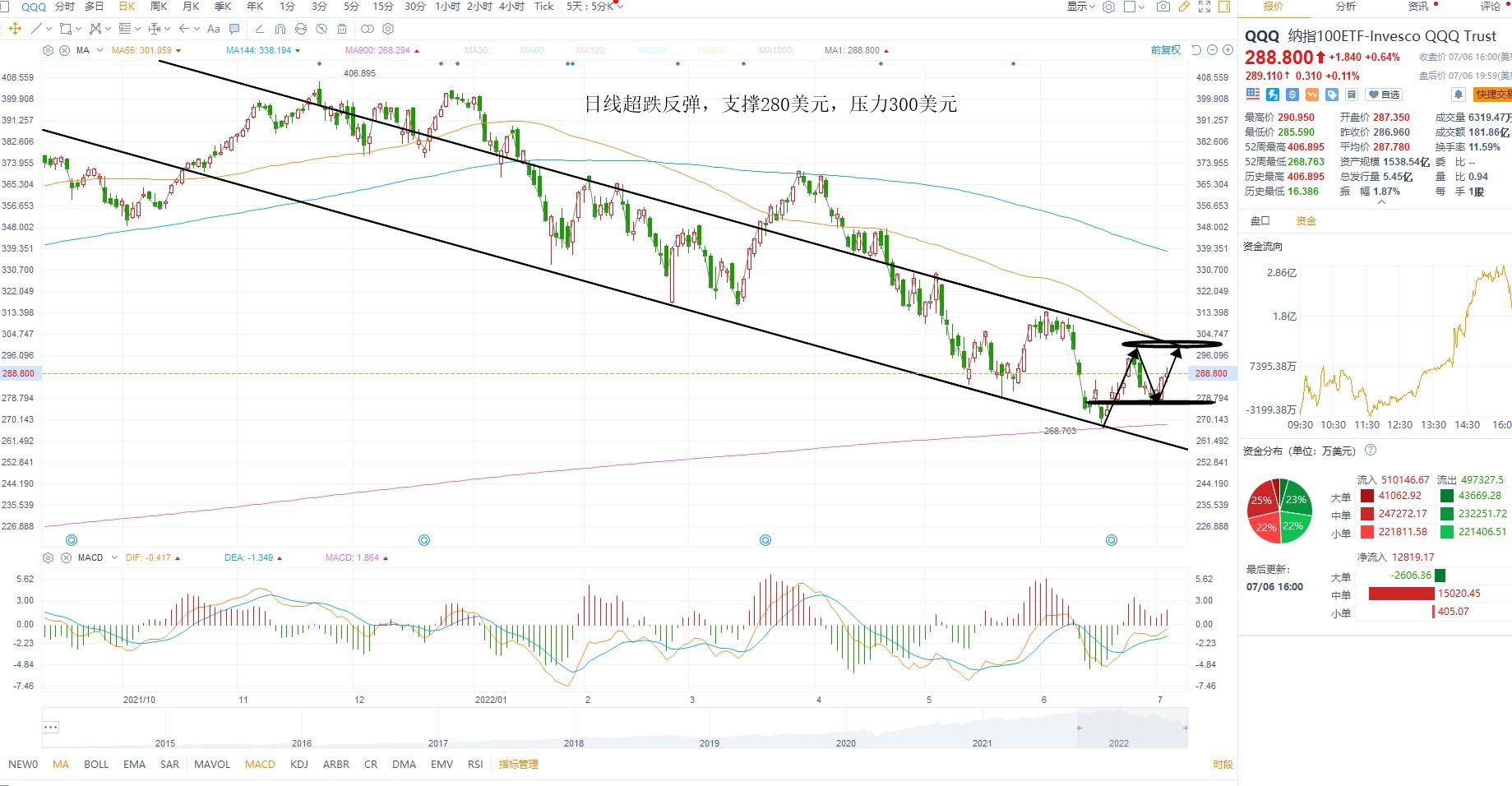Image resolution: width=1512 pixels, height=786 pixels.
Task: Click the timeline range left handle
Action: pos(1080,728)
